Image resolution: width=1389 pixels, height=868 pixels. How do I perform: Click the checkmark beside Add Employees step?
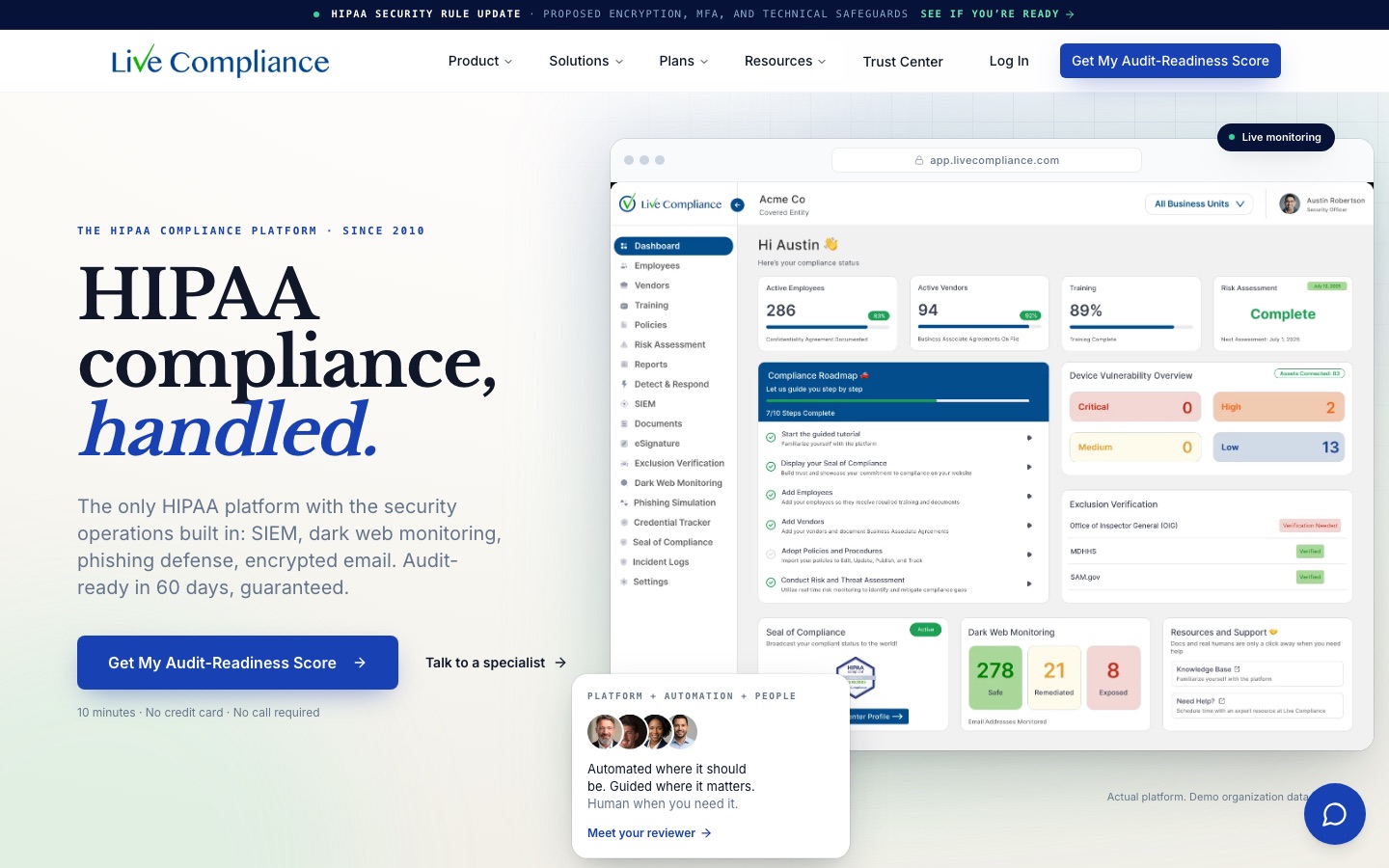tap(771, 496)
